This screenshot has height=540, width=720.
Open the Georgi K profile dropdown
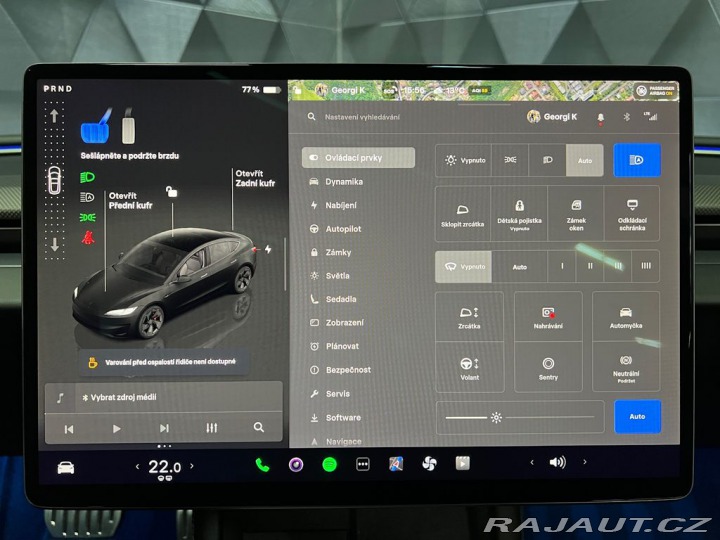point(552,117)
